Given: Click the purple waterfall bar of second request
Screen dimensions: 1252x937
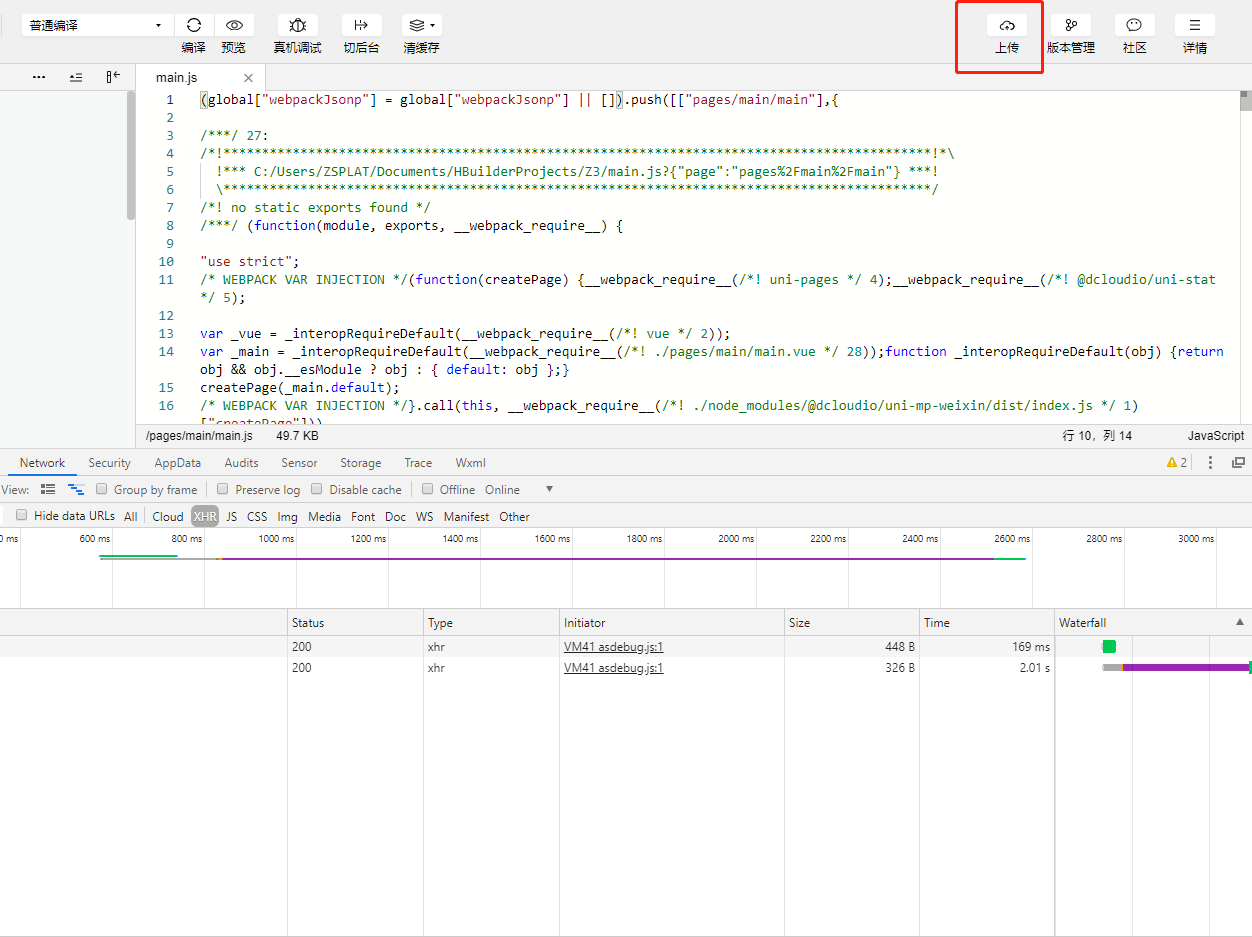Looking at the screenshot, I should pyautogui.click(x=1187, y=667).
